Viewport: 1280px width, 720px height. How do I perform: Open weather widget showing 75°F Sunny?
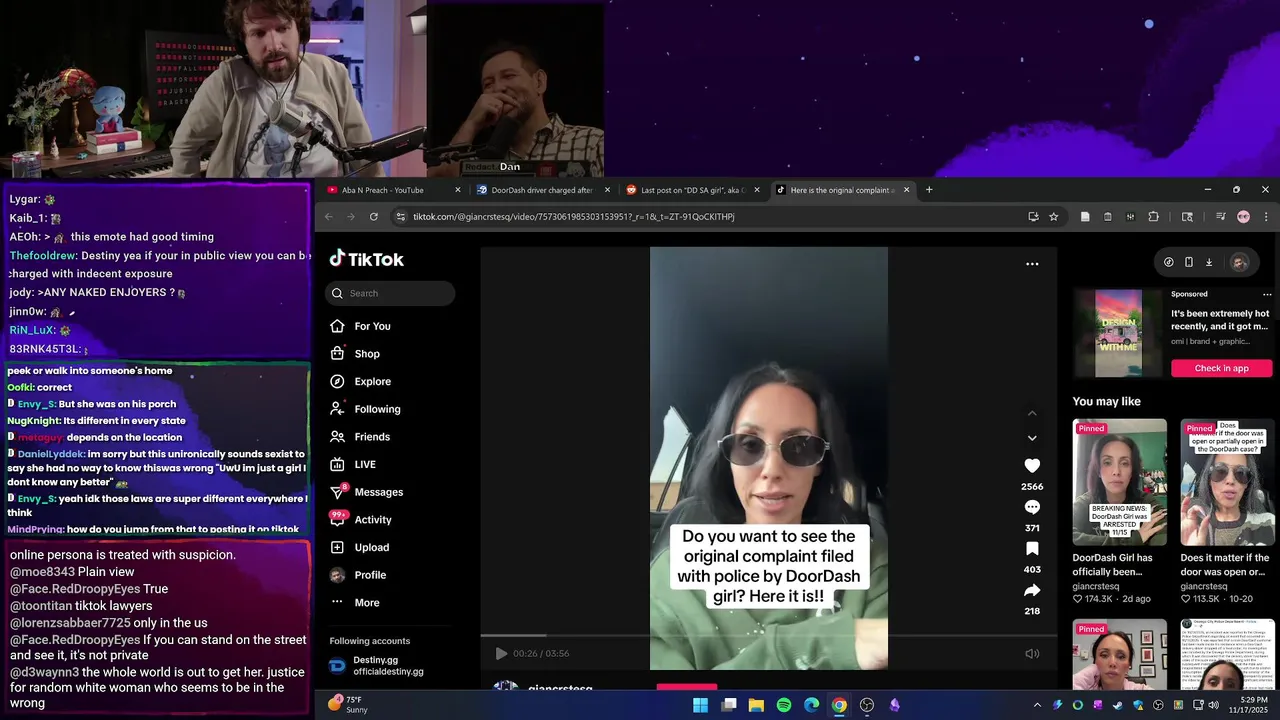347,705
